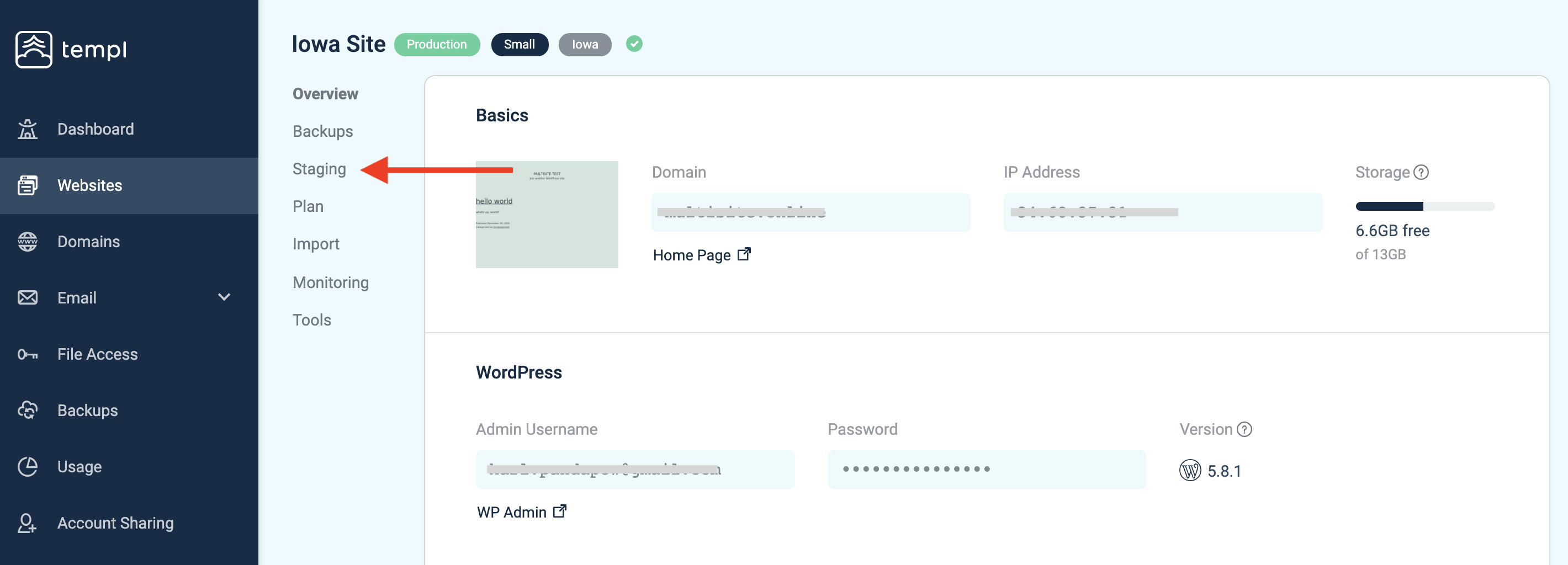Open the Home Page link
The height and width of the screenshot is (565, 1568).
point(701,255)
